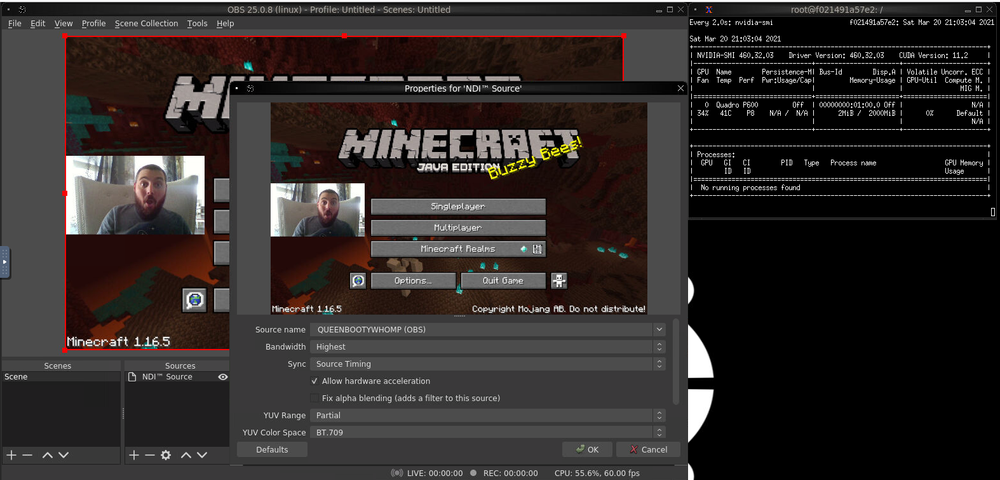1000x480 pixels.
Task: Click the Cancel button
Action: click(648, 449)
